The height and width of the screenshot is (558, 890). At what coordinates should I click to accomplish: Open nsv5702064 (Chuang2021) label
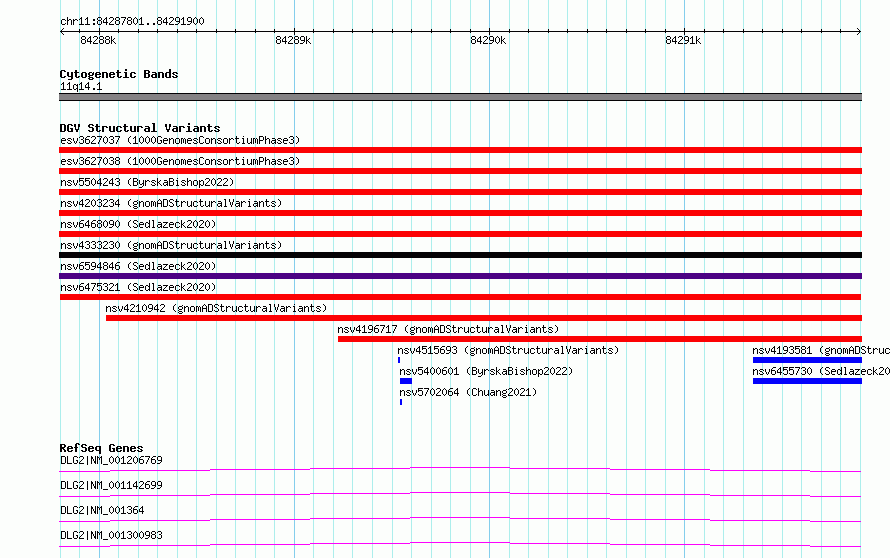pos(468,392)
